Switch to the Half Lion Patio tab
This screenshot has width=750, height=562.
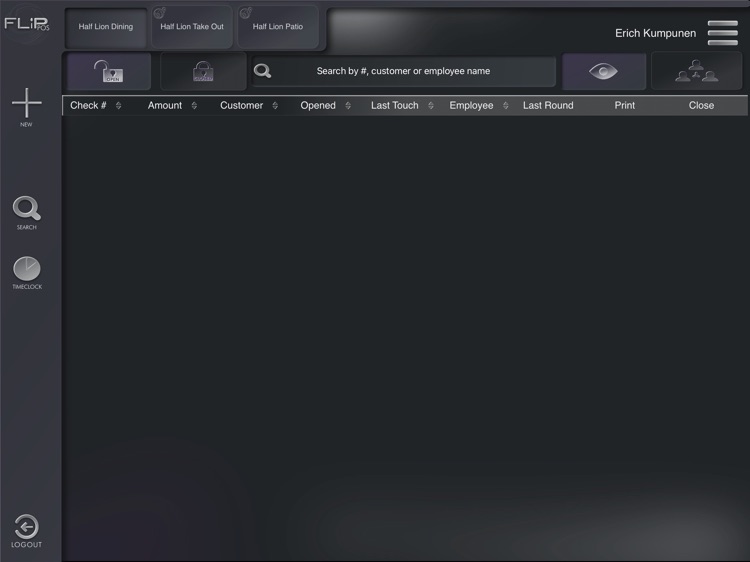pyautogui.click(x=278, y=27)
